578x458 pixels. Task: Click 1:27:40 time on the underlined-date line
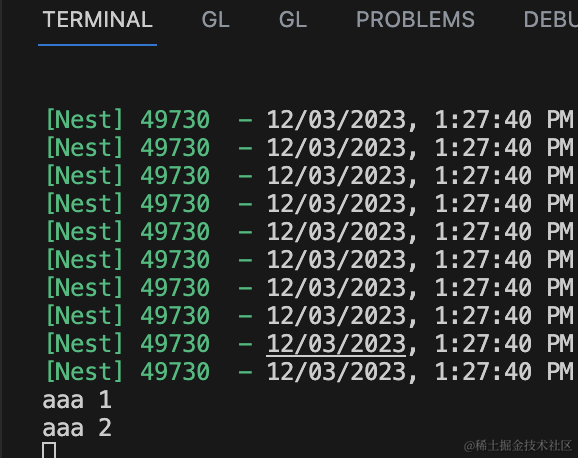pos(483,344)
